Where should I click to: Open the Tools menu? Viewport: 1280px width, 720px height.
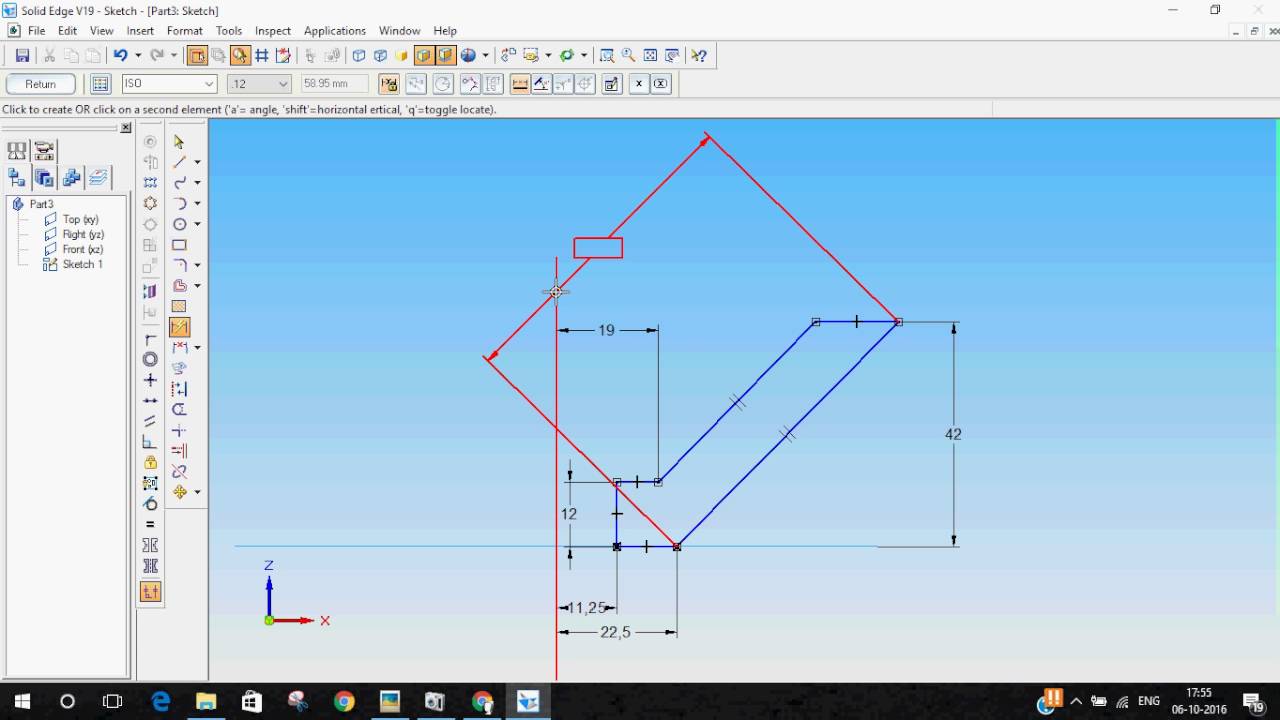[229, 31]
